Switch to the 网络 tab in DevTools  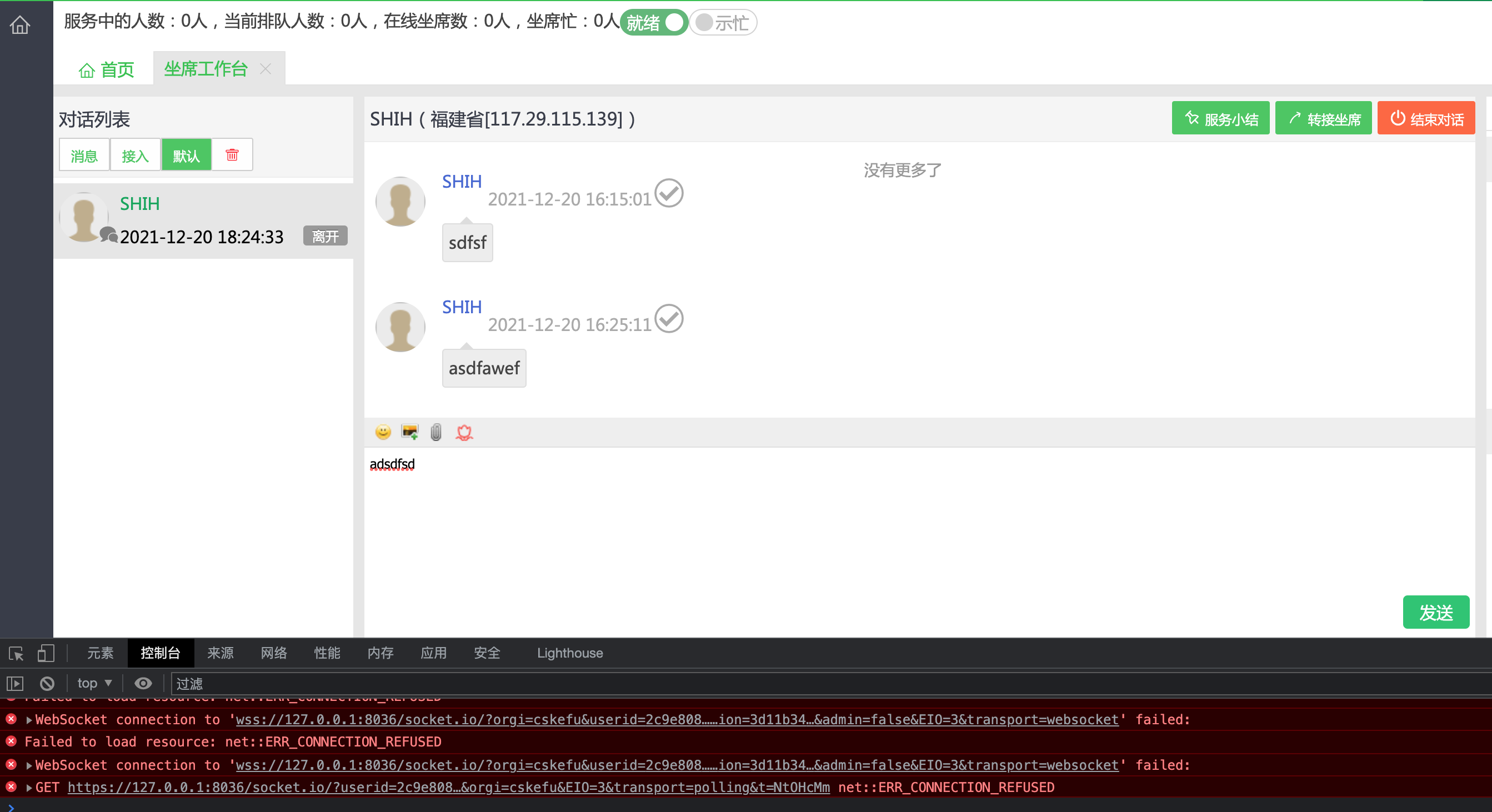(274, 653)
